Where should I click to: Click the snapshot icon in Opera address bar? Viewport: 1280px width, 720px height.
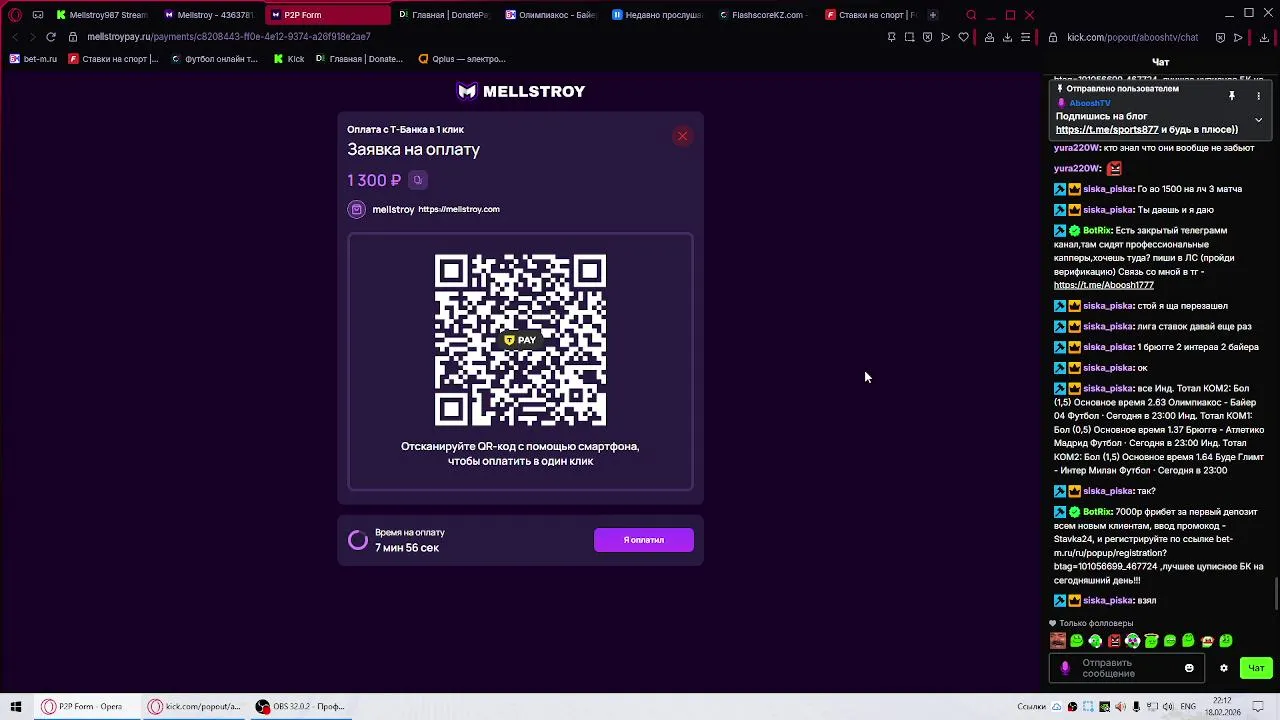point(909,37)
